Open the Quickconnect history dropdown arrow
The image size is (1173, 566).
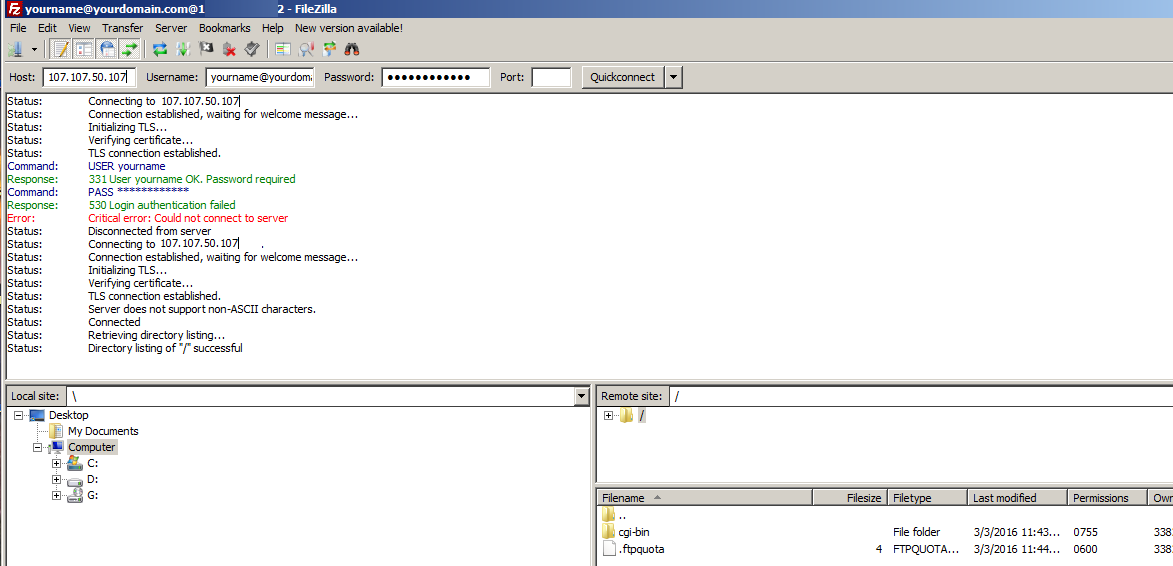674,77
